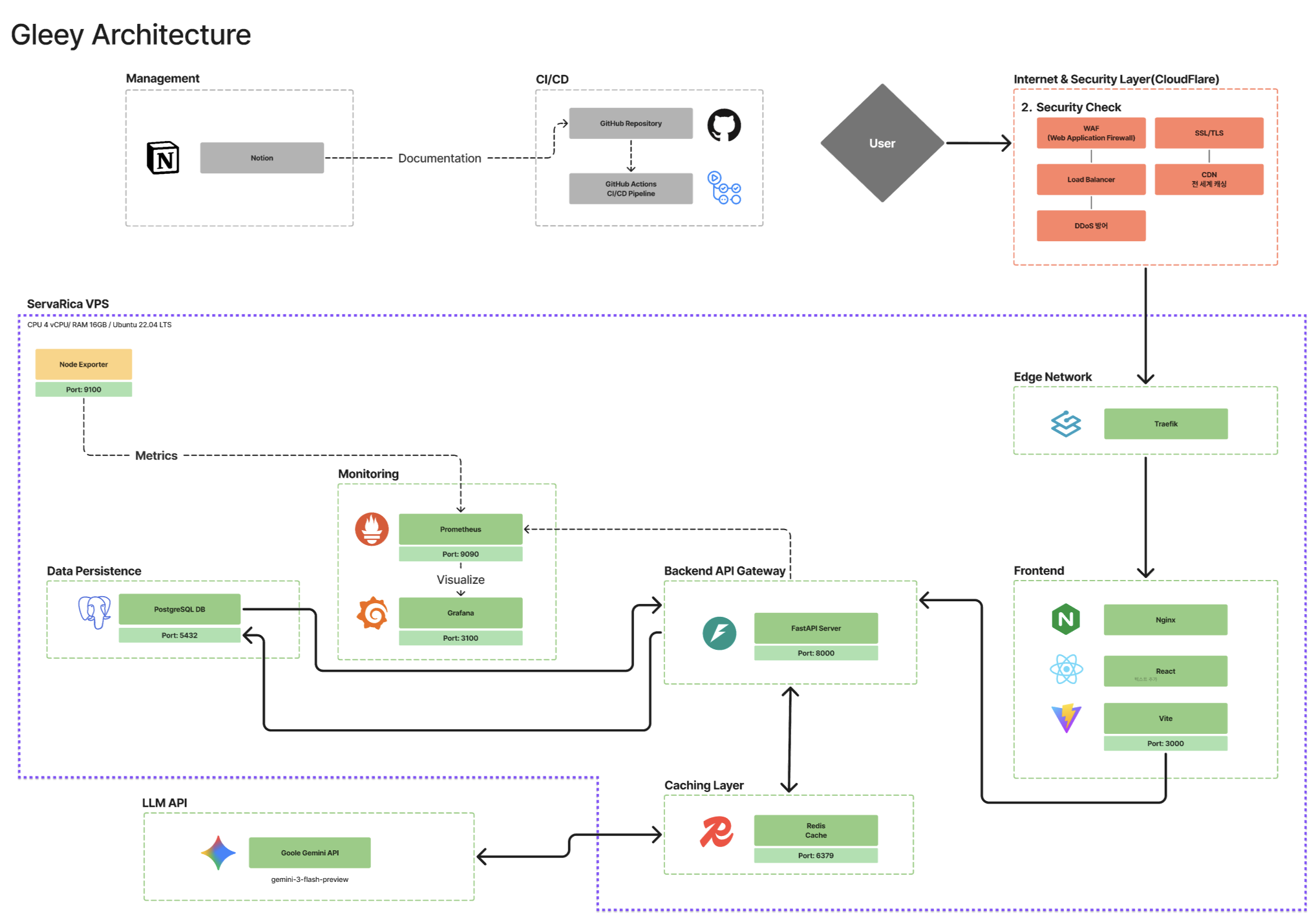
Task: Click the Notion logo icon
Action: (x=163, y=158)
